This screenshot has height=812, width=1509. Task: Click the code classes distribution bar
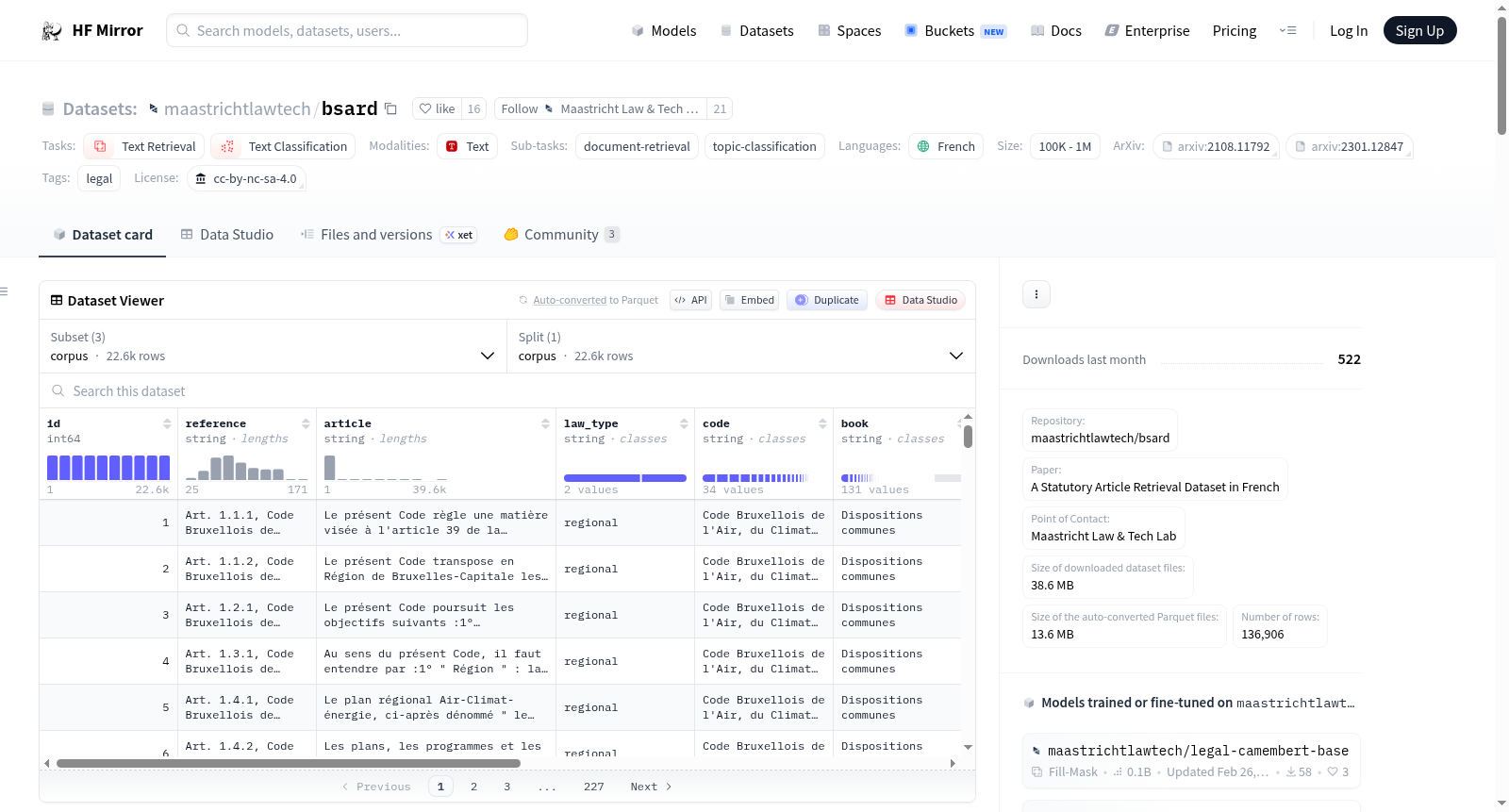(755, 478)
